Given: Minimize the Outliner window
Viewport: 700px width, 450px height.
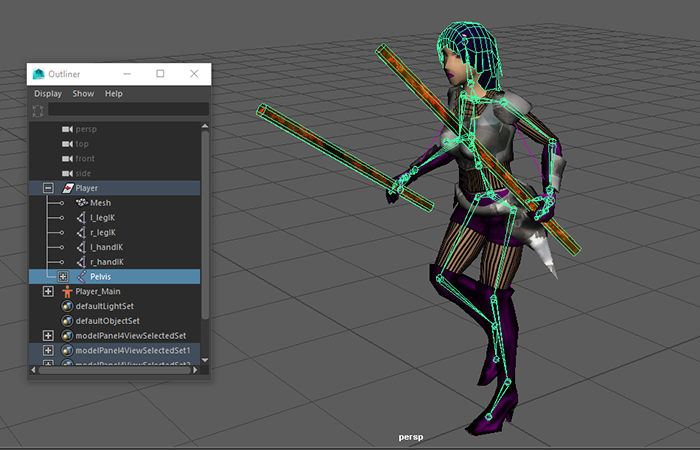Looking at the screenshot, I should (127, 74).
